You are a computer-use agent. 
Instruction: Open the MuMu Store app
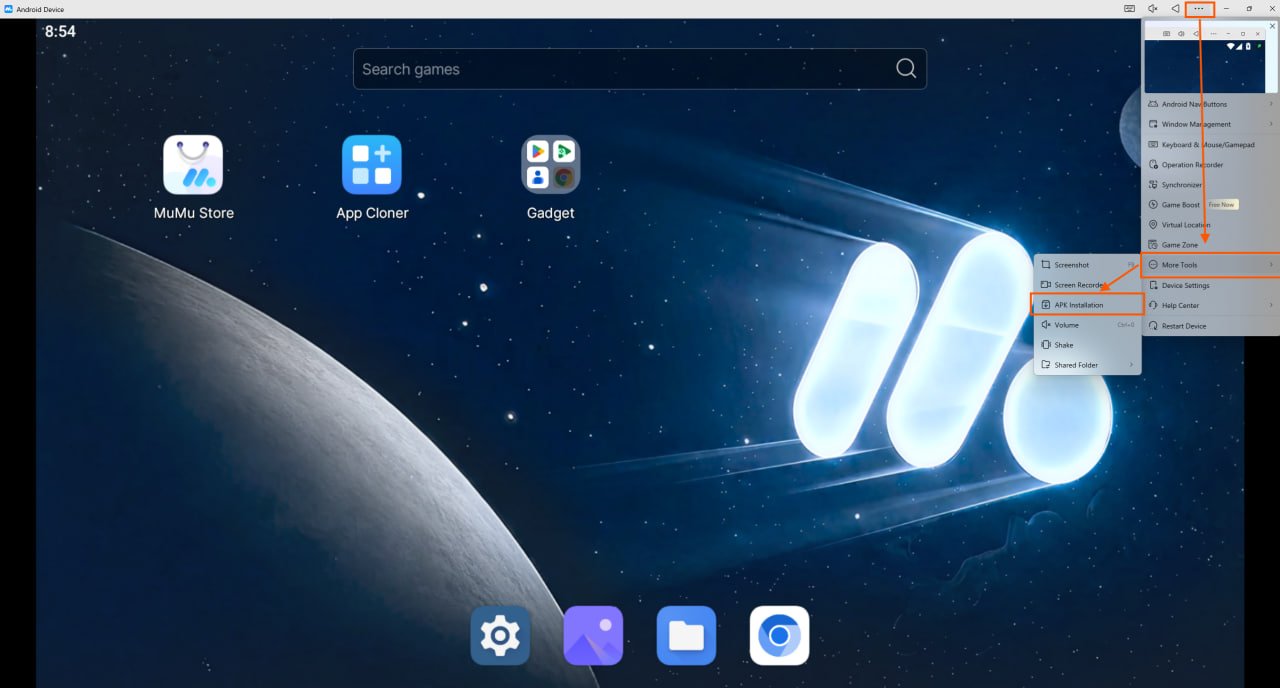coord(193,165)
